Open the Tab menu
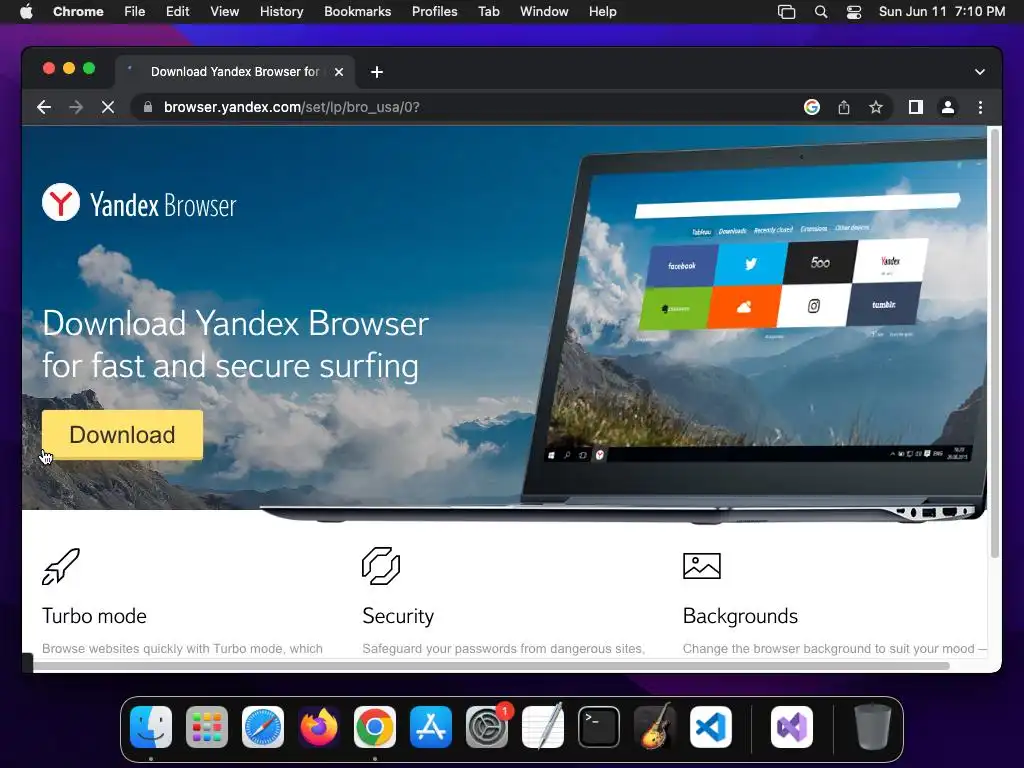This screenshot has width=1024, height=768. pyautogui.click(x=488, y=12)
